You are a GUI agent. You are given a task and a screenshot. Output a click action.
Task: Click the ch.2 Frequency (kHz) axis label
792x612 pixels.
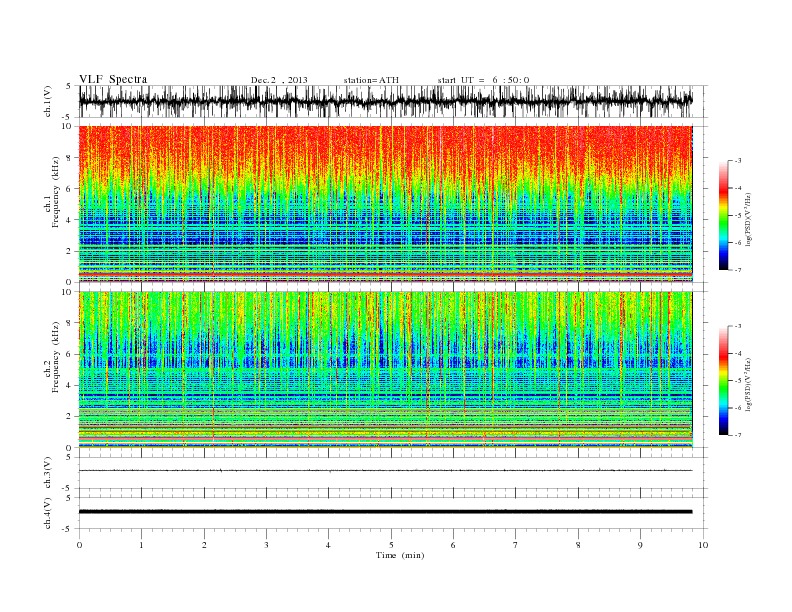(52, 356)
